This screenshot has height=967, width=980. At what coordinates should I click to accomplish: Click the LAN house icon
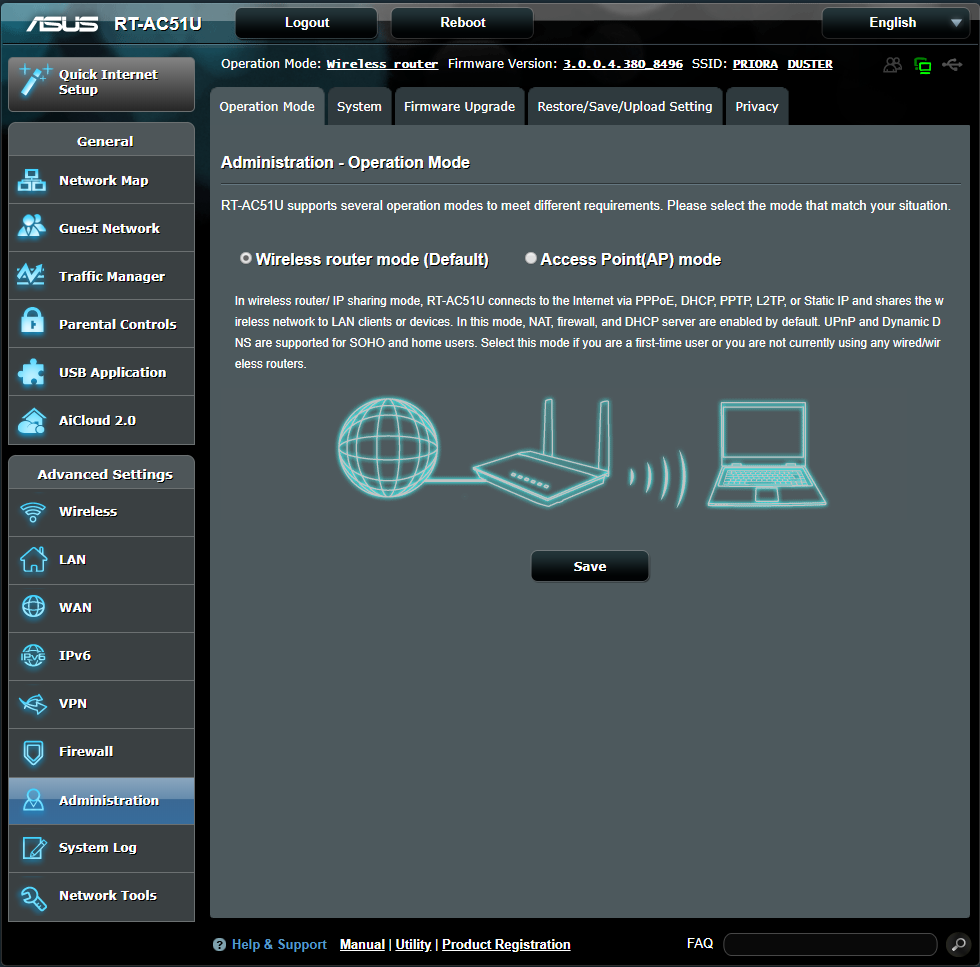pyautogui.click(x=33, y=559)
